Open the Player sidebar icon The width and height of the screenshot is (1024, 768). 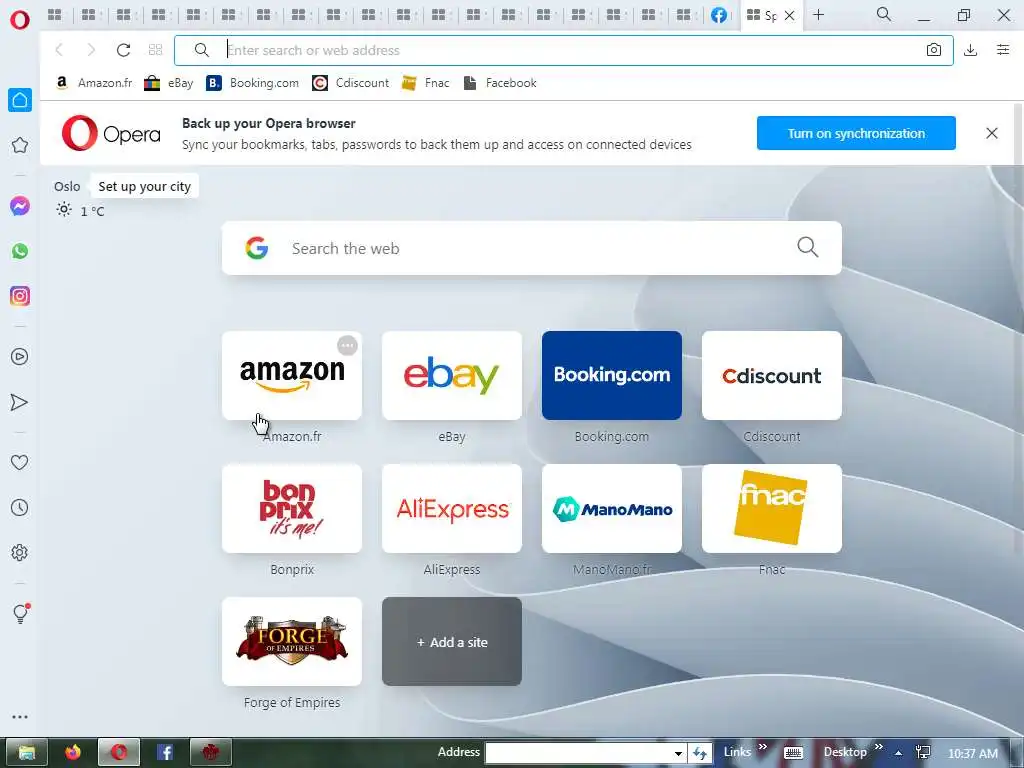[20, 357]
